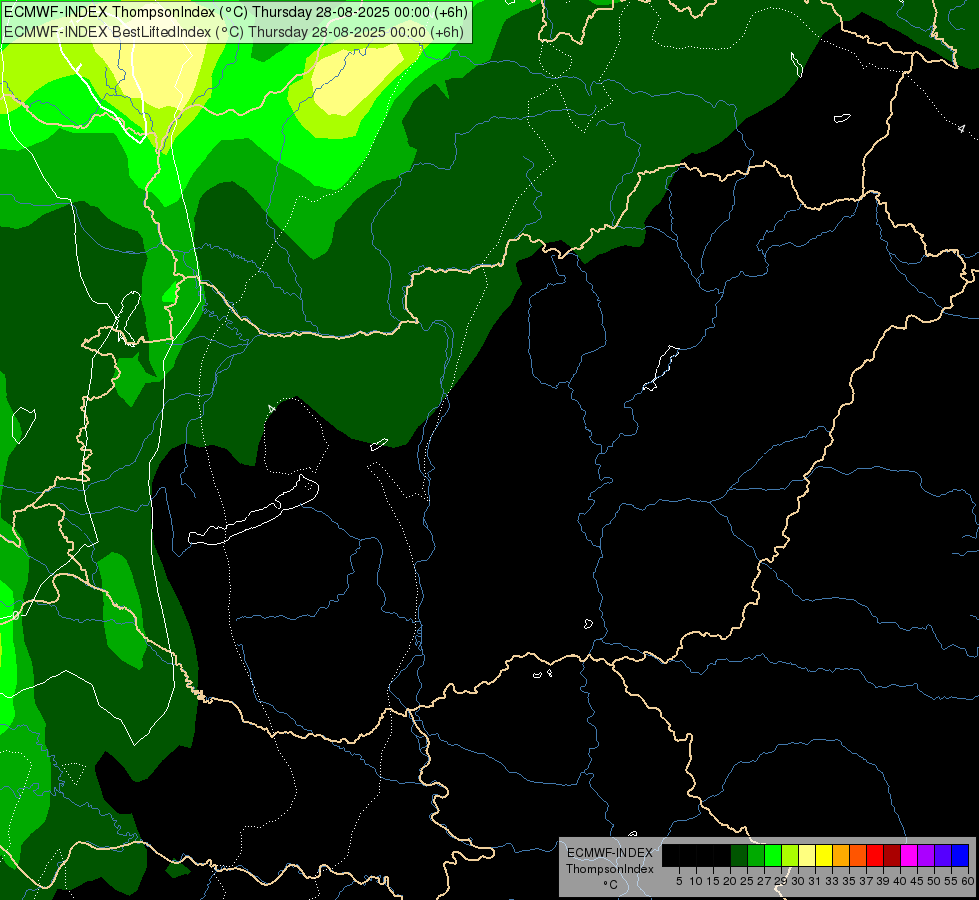Click the legend scale value 31
Viewport: 979px width, 900px height.
[x=815, y=881]
